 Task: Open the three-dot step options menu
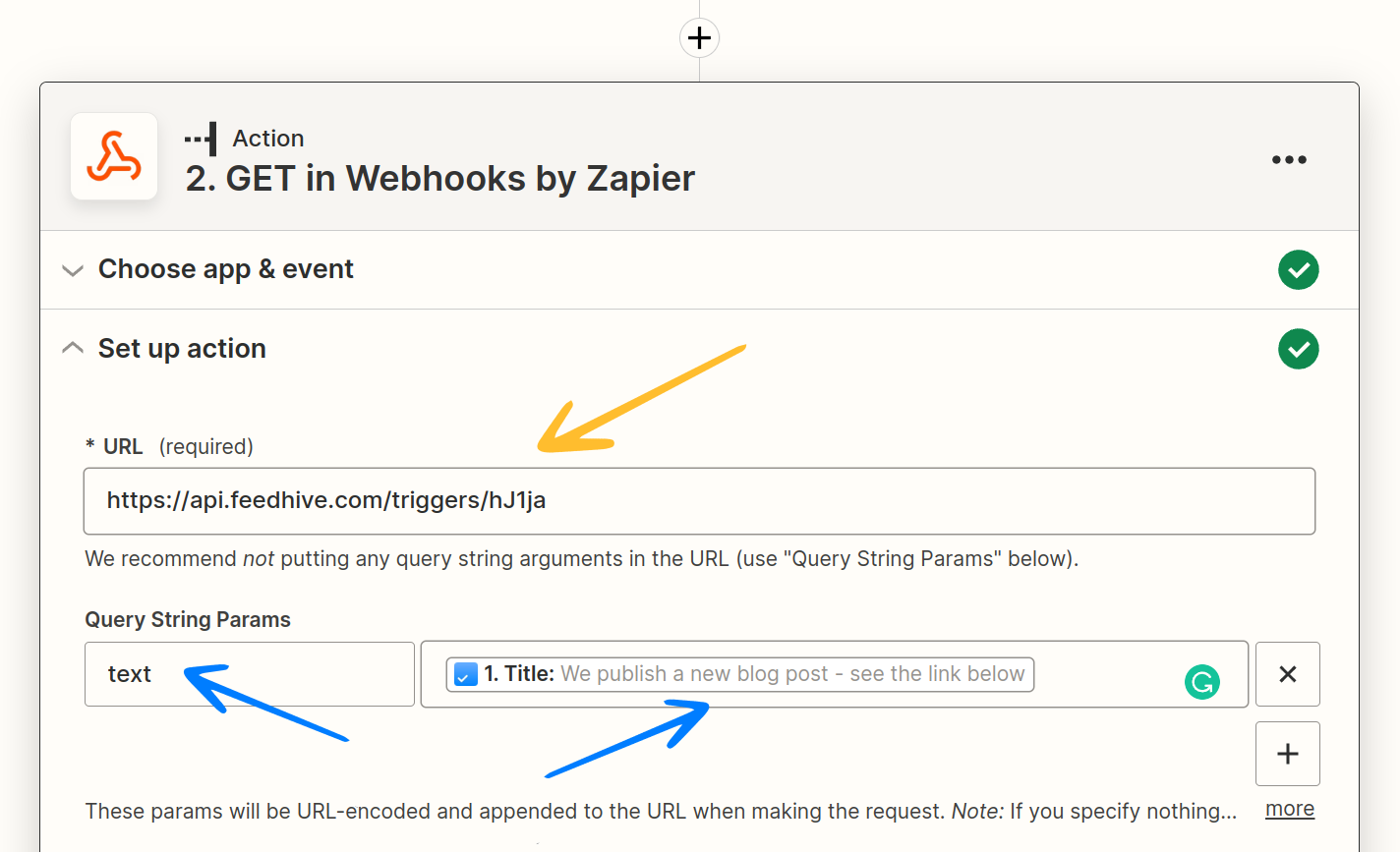[1289, 159]
